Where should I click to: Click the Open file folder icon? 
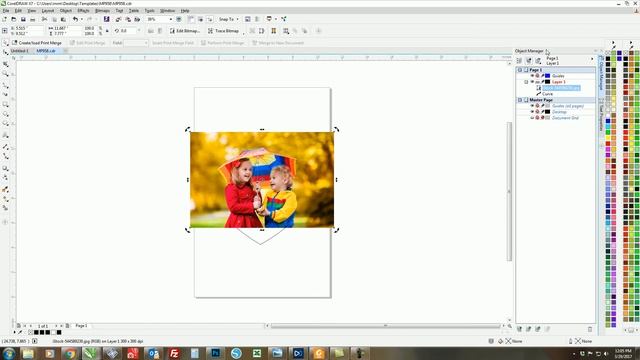pyautogui.click(x=13, y=19)
